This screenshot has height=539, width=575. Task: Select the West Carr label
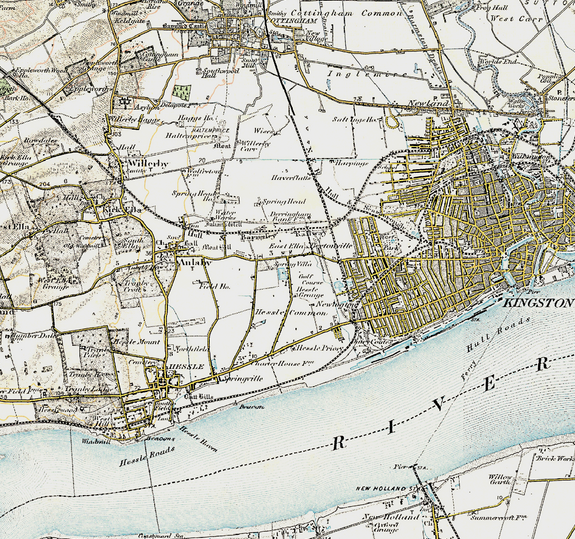516,18
